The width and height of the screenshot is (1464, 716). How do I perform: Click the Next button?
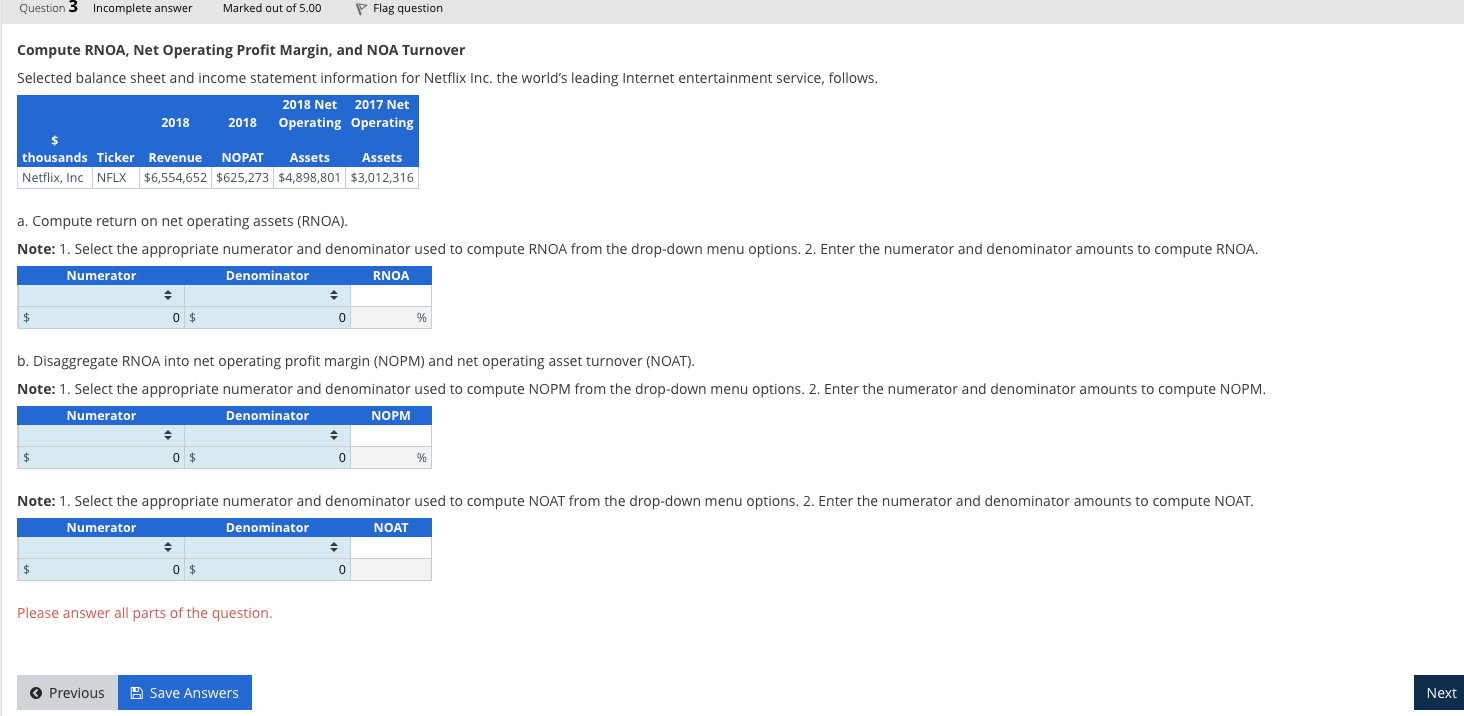1440,692
